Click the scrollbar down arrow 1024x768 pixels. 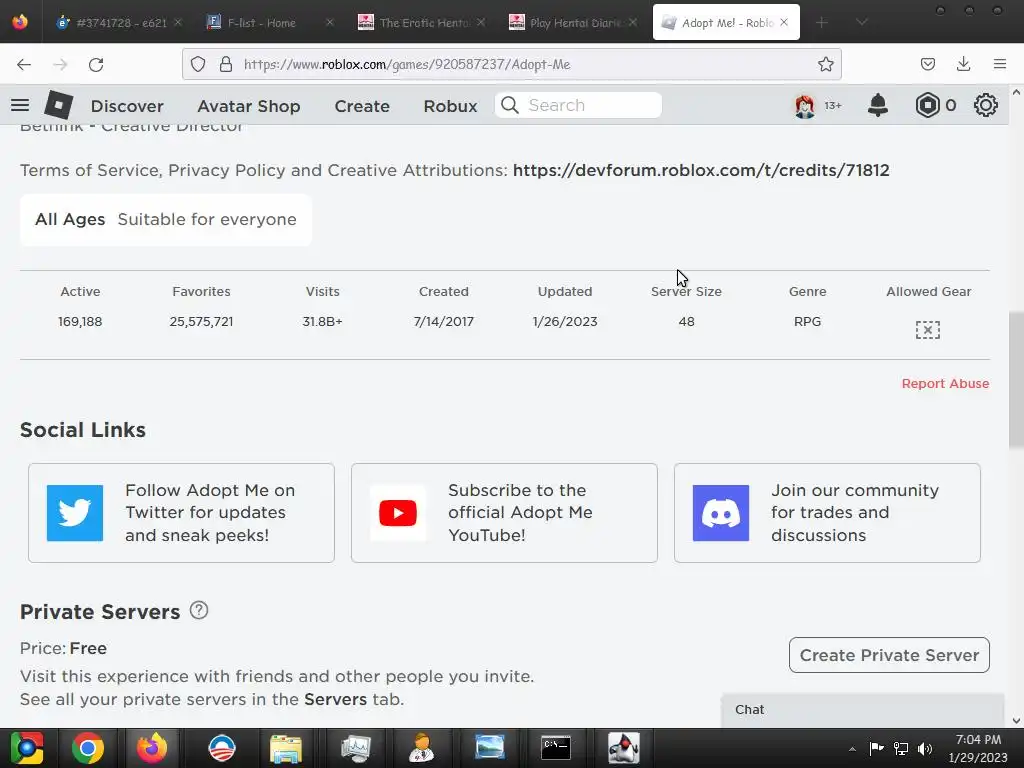pos(1016,721)
